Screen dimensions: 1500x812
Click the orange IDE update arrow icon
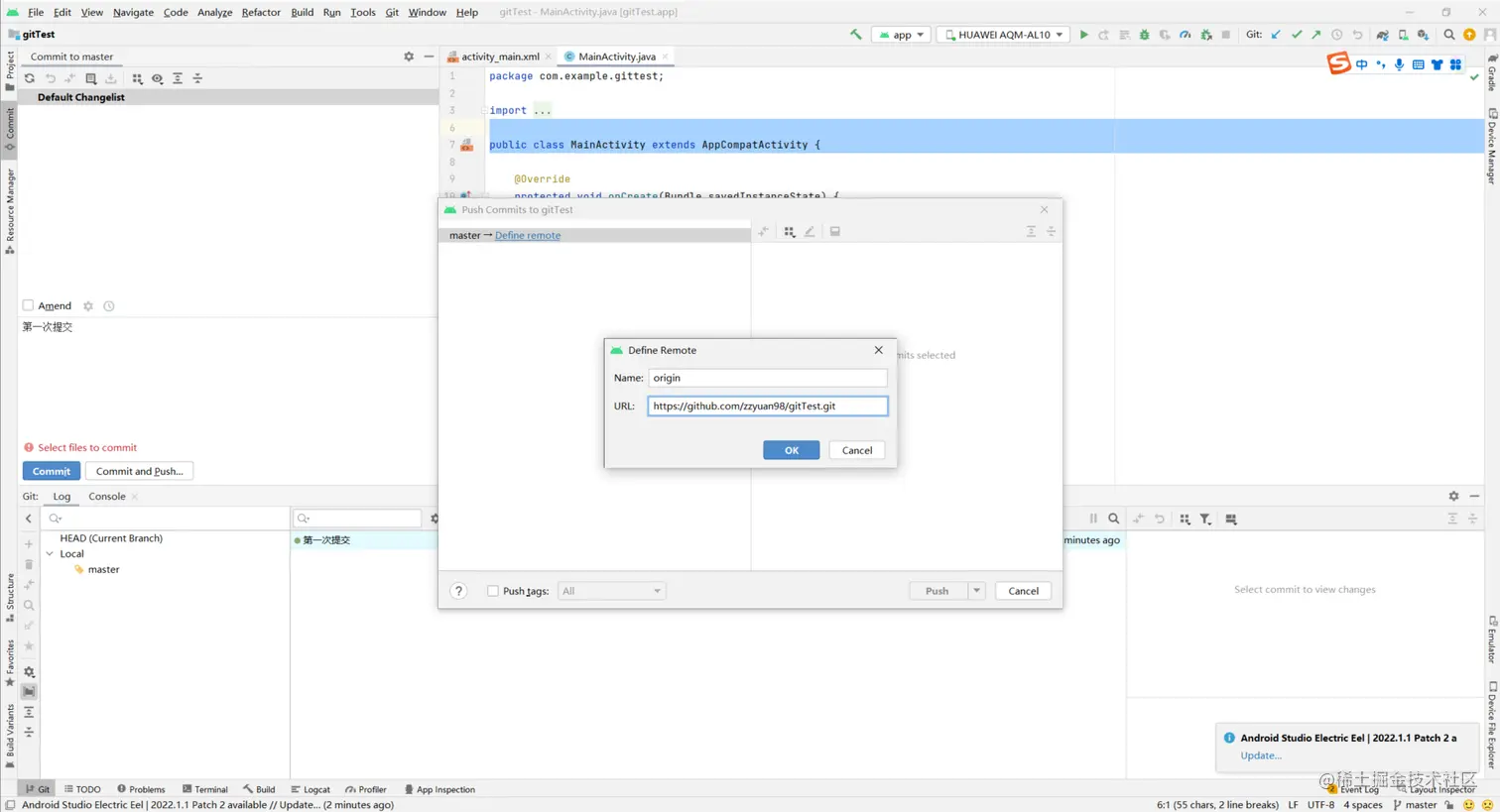click(x=1469, y=35)
